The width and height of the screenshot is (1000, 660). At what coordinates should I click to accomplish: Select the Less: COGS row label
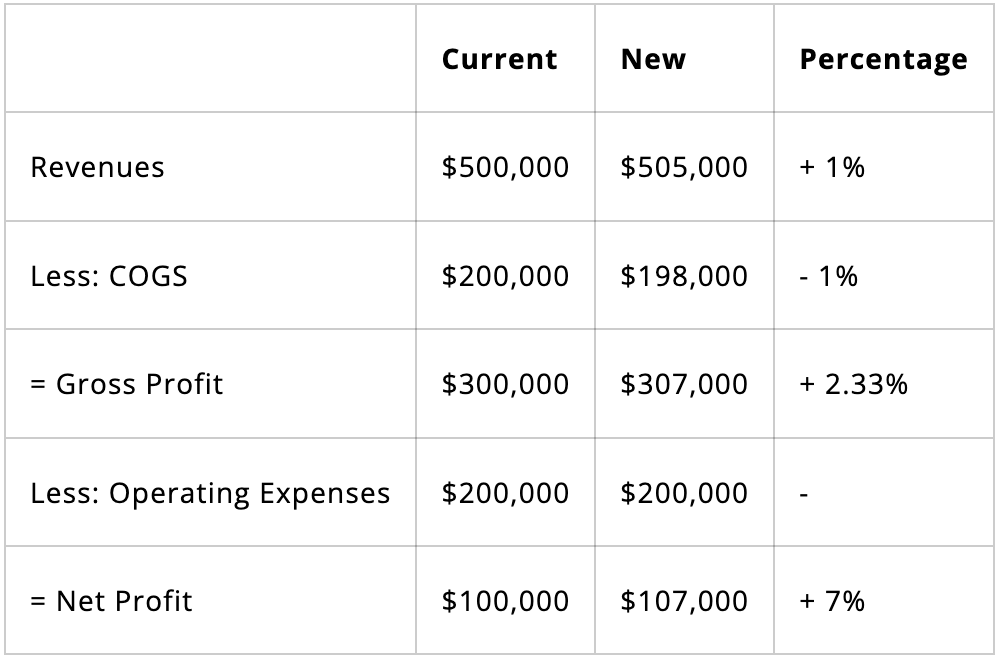point(109,276)
